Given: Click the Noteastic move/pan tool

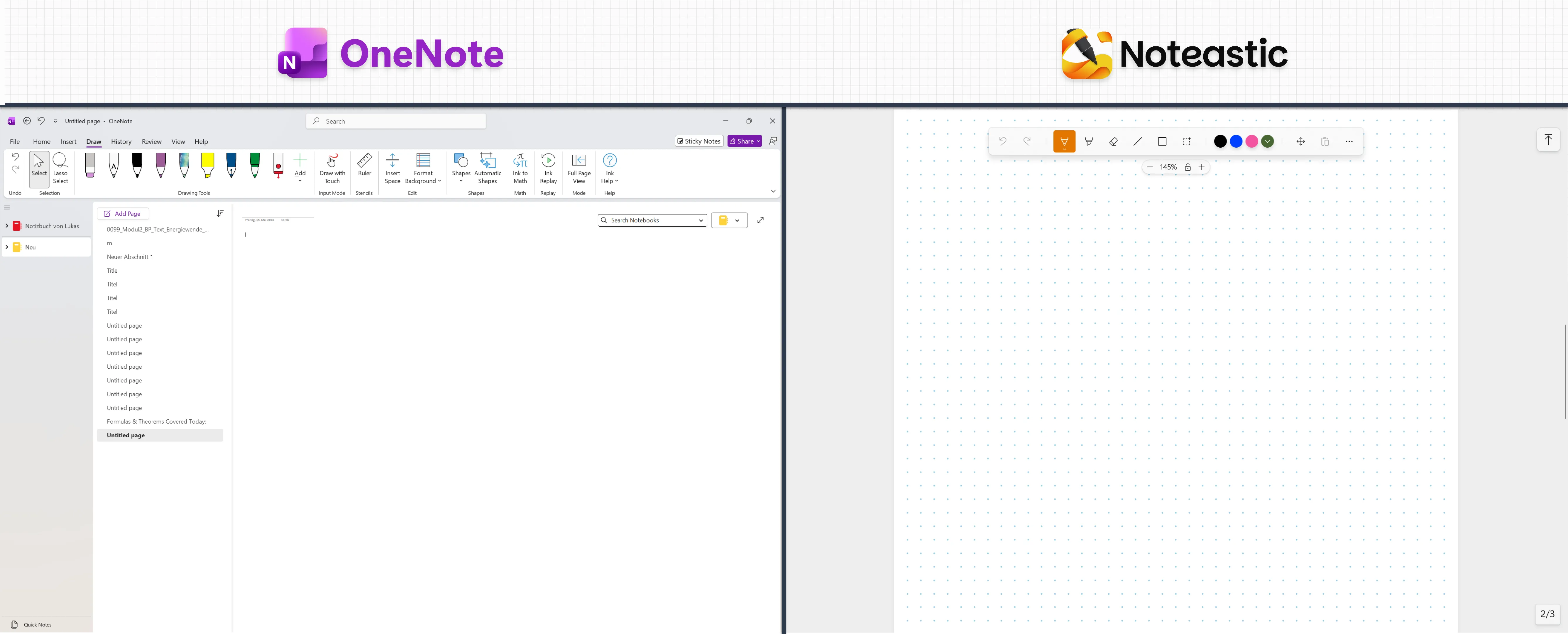Looking at the screenshot, I should 1301,141.
